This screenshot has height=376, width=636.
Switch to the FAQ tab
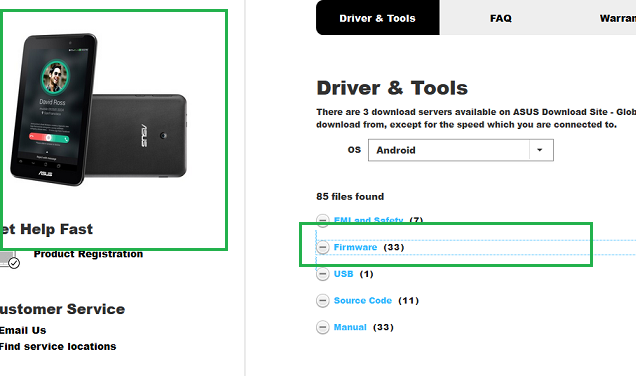pyautogui.click(x=501, y=18)
